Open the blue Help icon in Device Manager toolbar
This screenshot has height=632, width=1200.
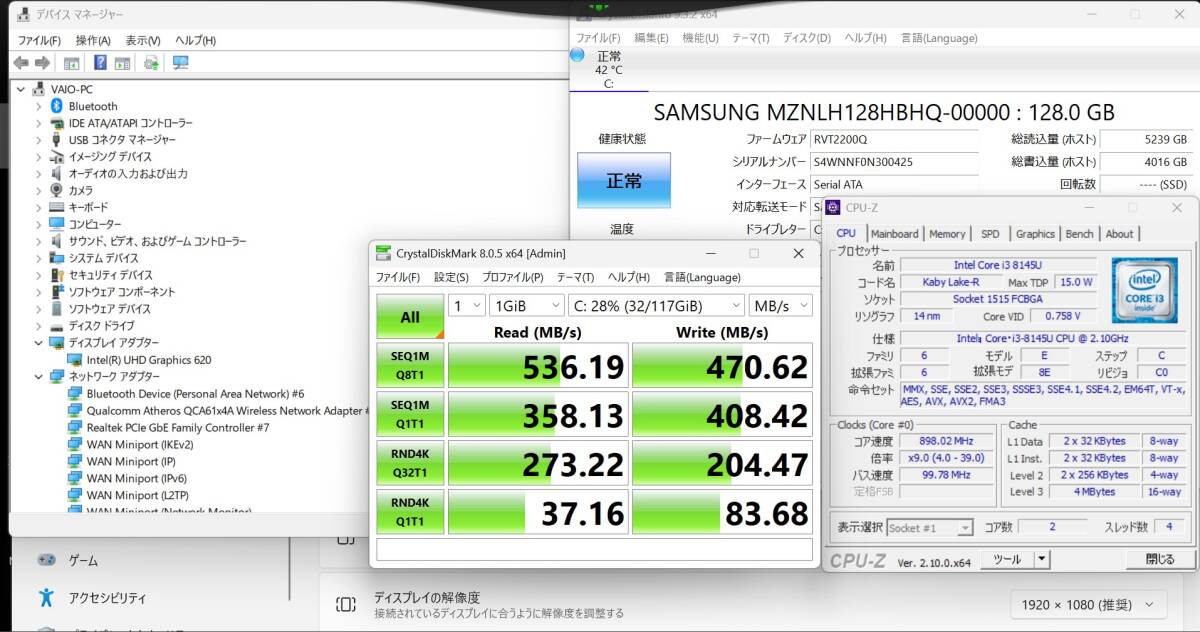100,63
